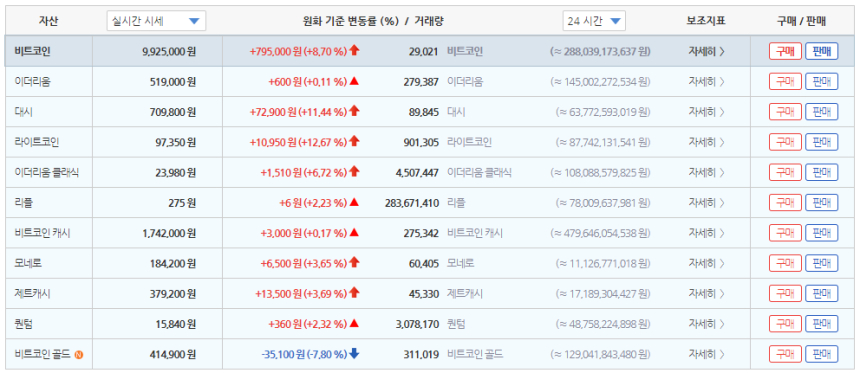The image size is (860, 373).
Task: Click the red up arrow in 제트캐시 row
Action: point(354,292)
